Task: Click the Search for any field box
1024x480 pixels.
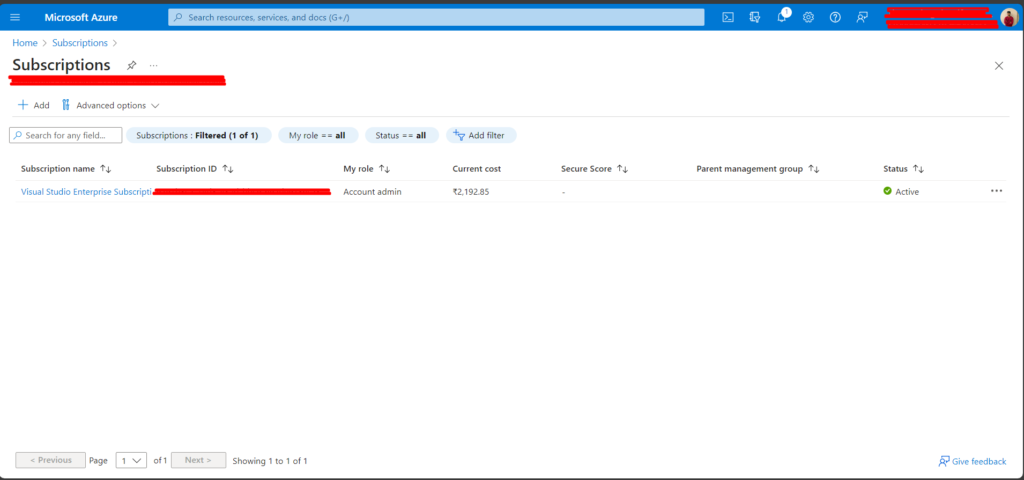Action: [x=66, y=135]
